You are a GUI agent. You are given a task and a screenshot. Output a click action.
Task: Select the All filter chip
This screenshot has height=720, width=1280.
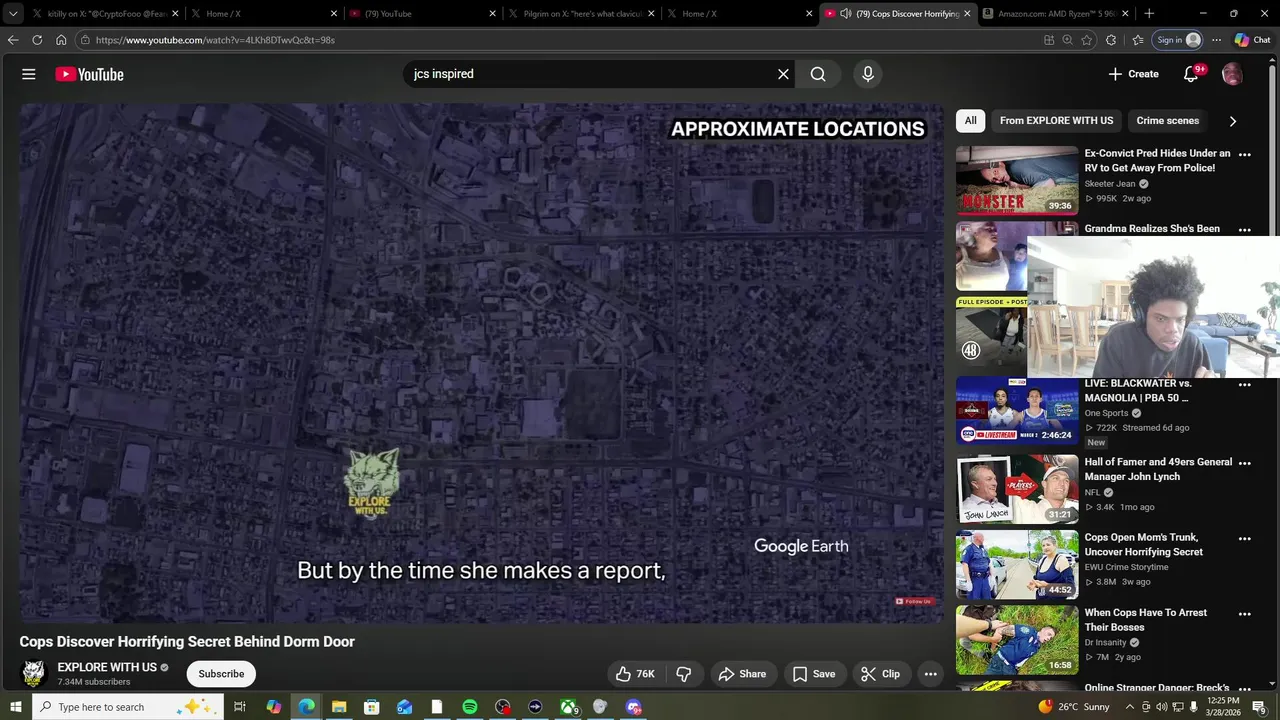[970, 121]
